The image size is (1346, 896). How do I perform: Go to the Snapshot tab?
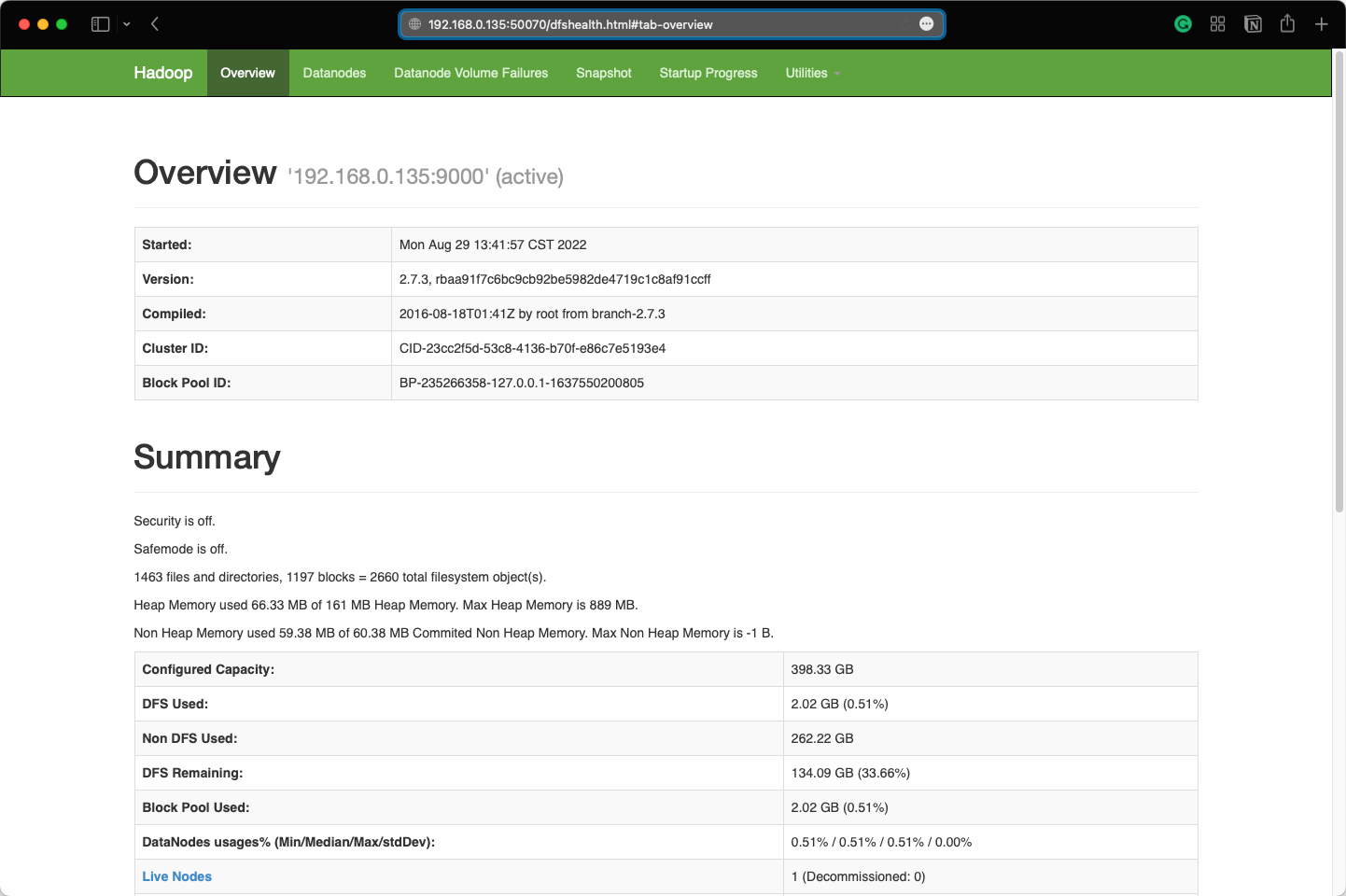[604, 73]
